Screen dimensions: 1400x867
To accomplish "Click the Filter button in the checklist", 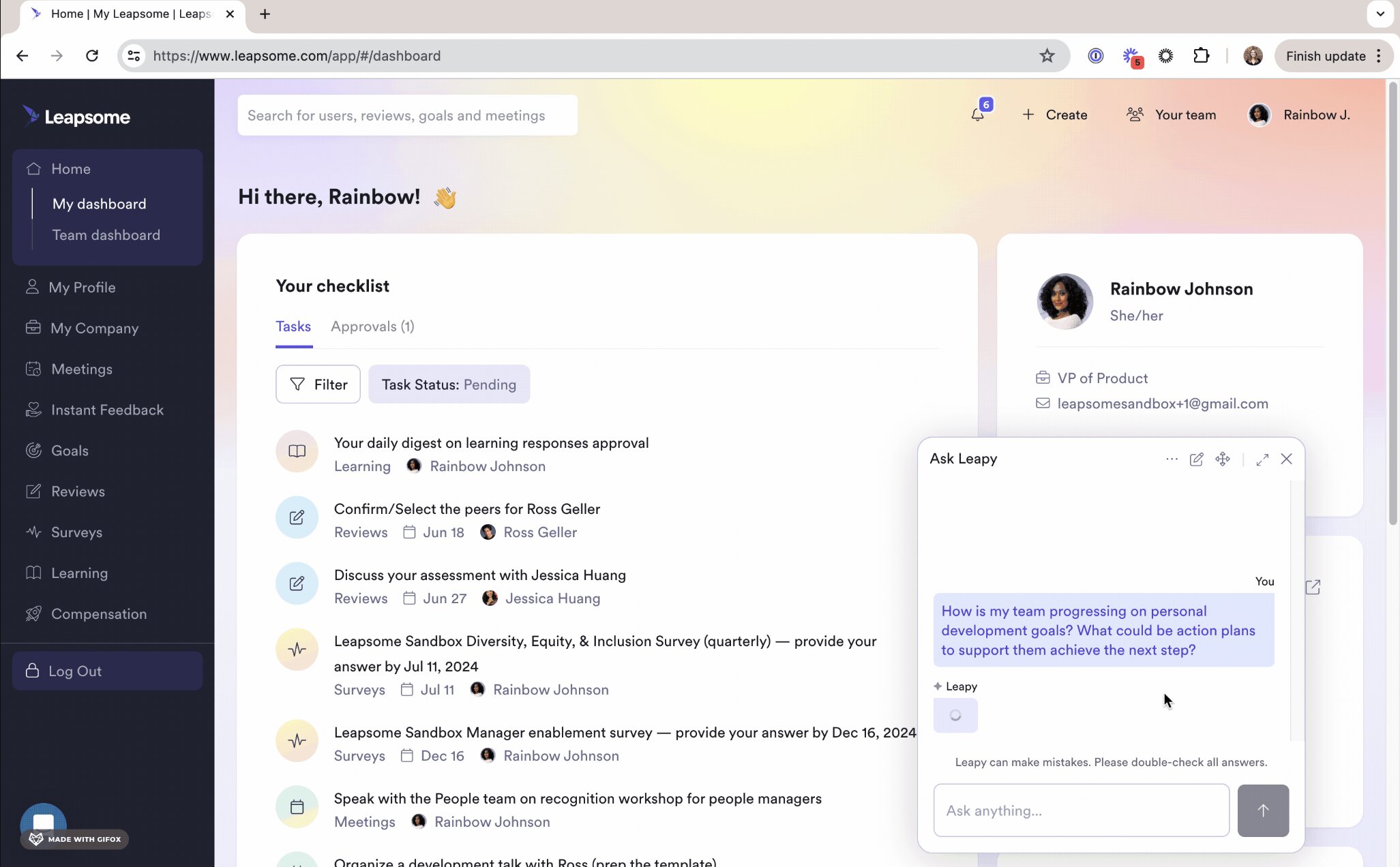I will point(318,384).
